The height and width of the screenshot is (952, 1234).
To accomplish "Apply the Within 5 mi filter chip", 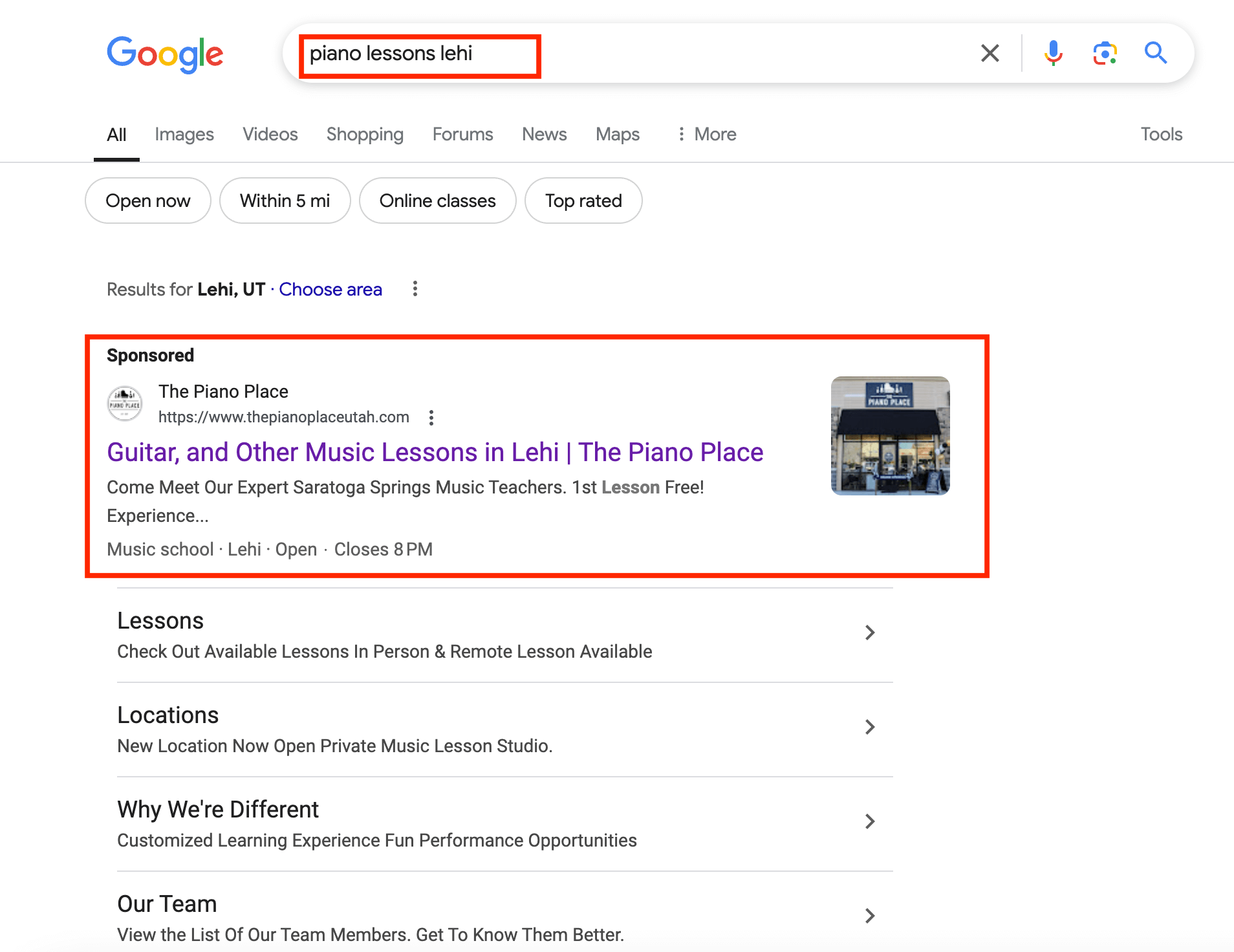I will pyautogui.click(x=285, y=200).
